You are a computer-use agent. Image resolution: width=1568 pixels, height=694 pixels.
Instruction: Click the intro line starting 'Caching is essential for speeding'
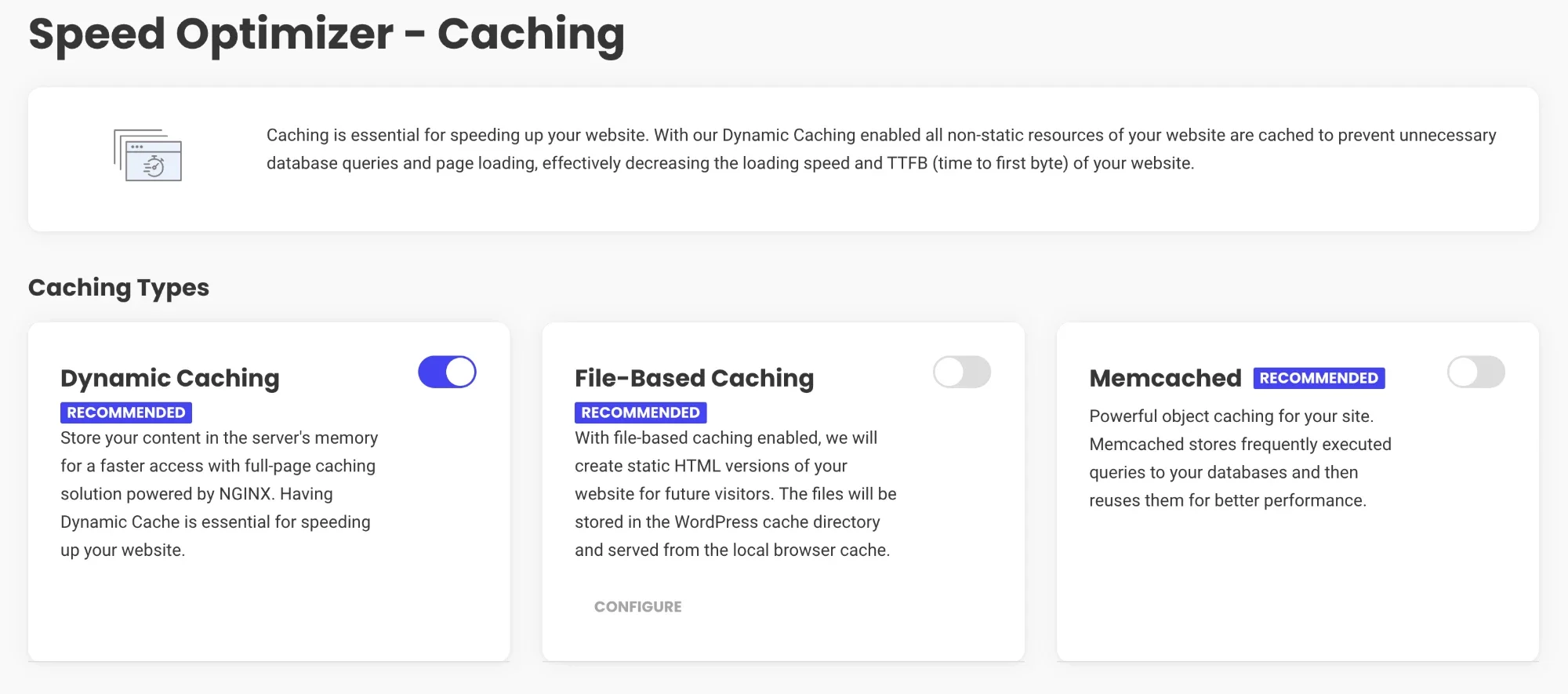coord(881,135)
